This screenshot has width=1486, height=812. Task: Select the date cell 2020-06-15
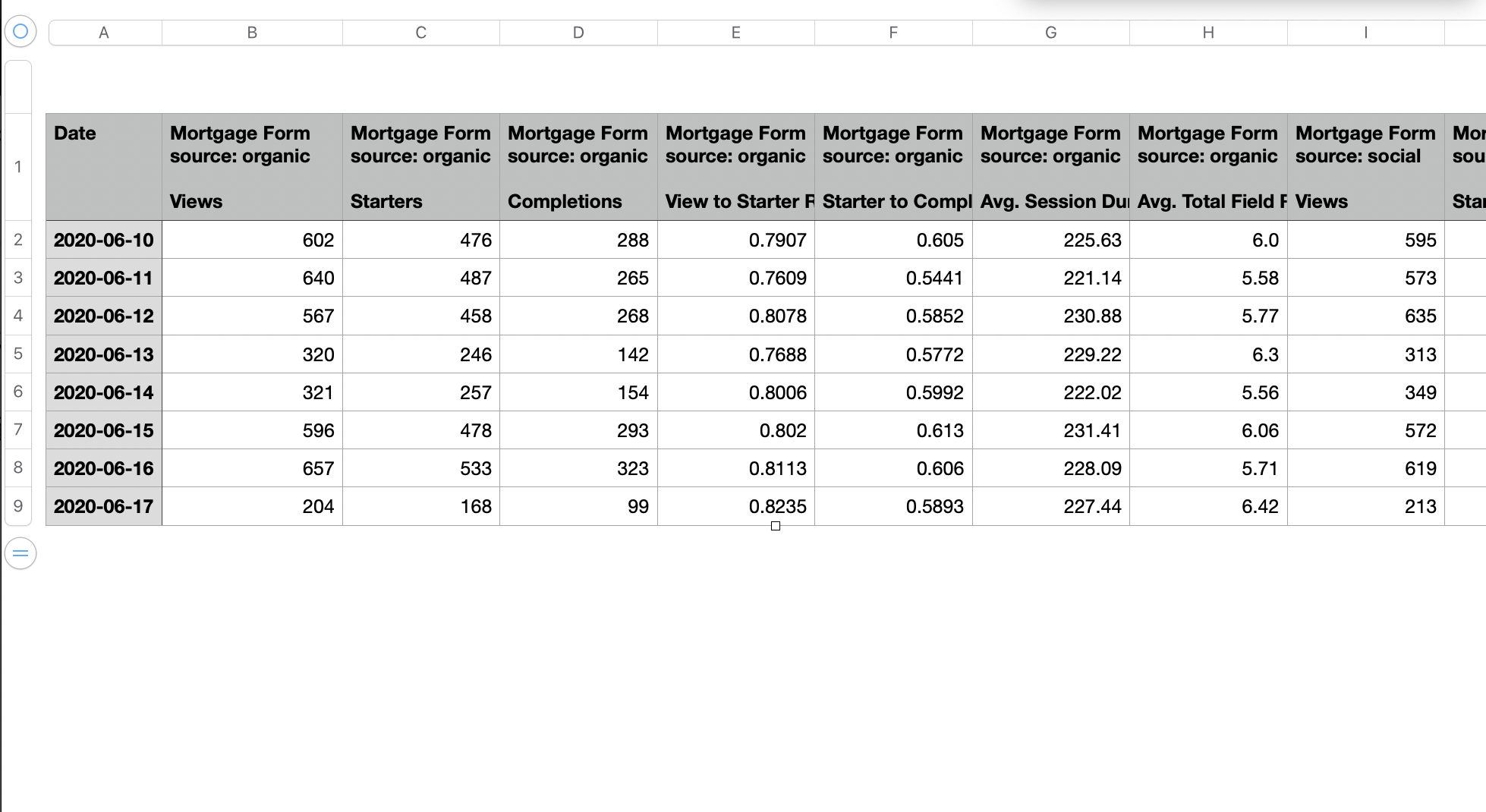tap(104, 430)
